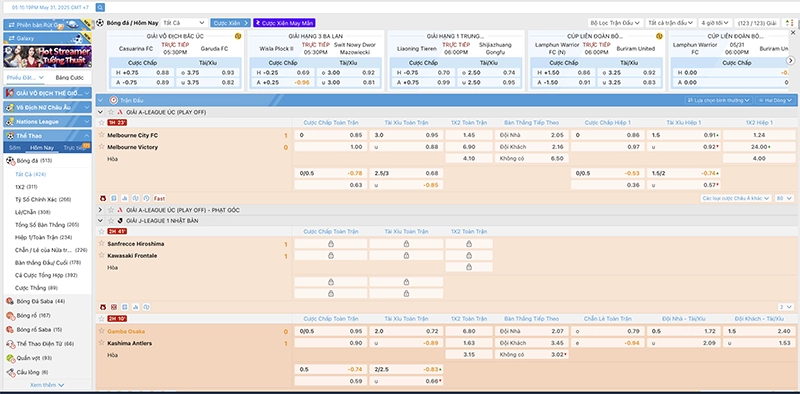Click the Bóng Đá Saba sport icon
The image size is (800, 394).
tap(10, 301)
